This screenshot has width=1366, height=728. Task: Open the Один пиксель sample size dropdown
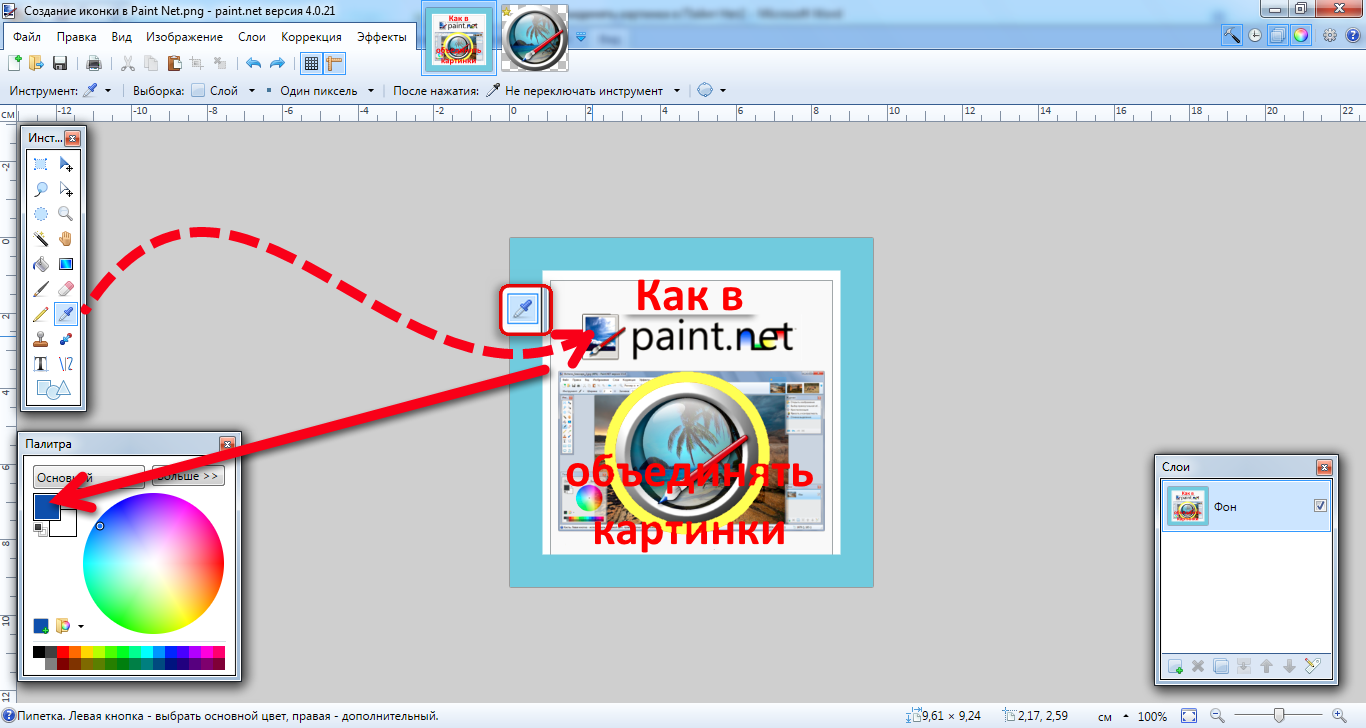click(319, 90)
